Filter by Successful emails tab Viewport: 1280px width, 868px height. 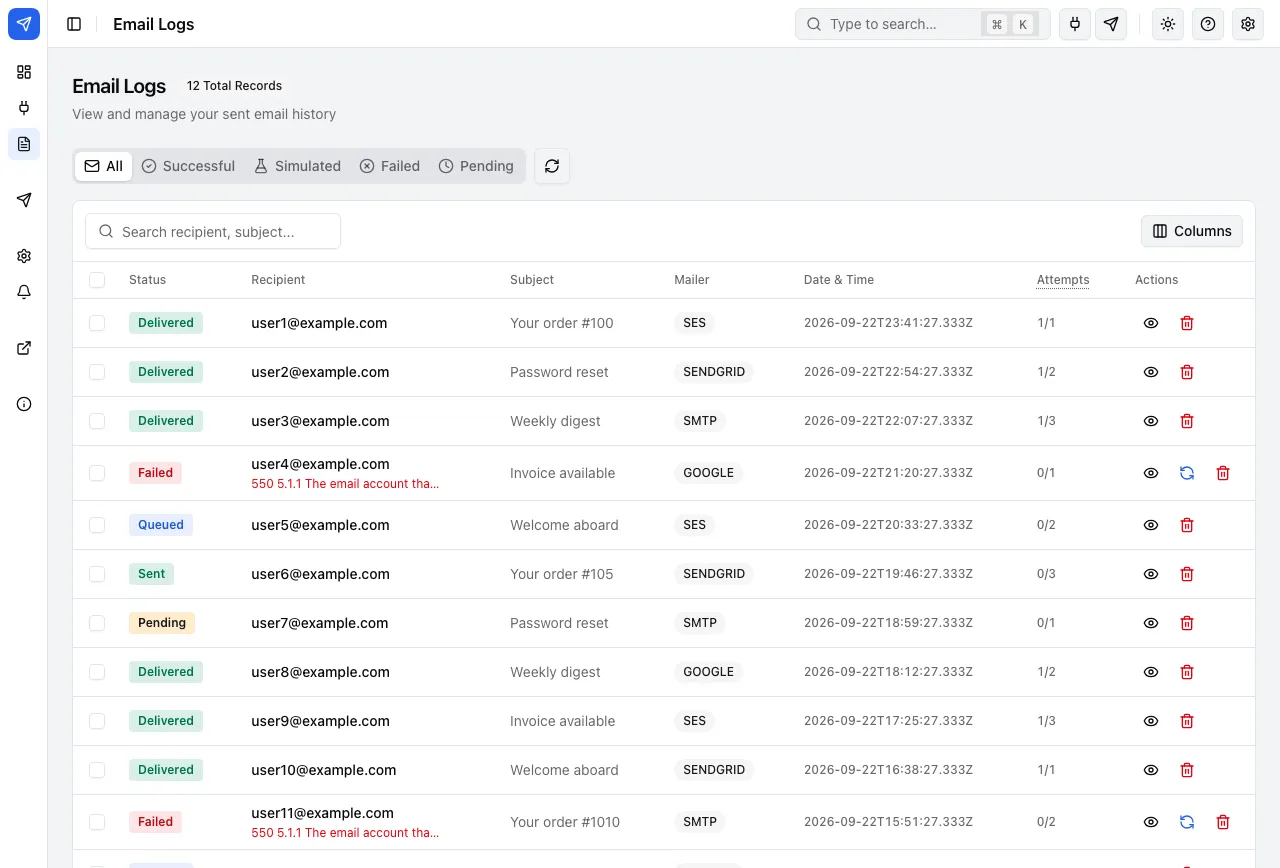(188, 166)
